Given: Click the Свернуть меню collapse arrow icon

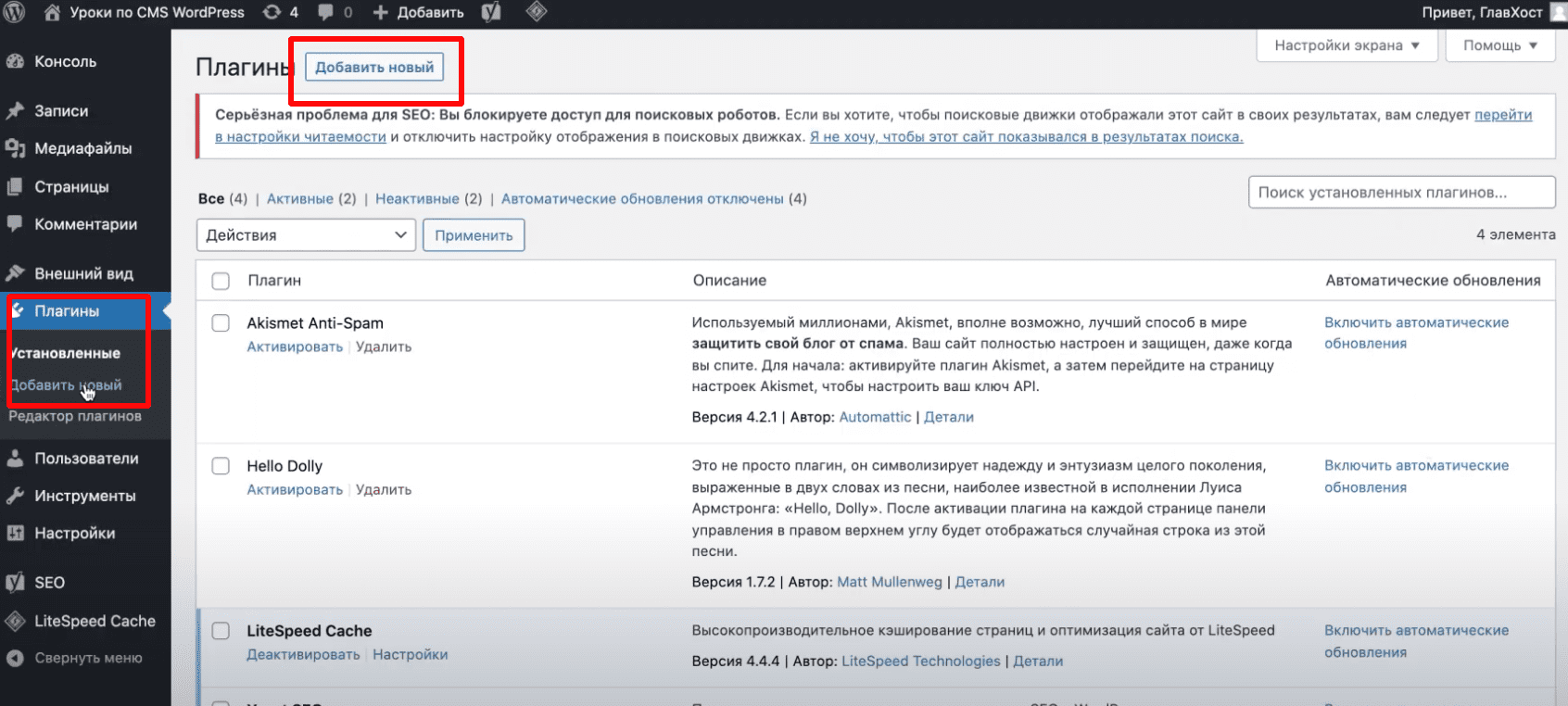Looking at the screenshot, I should click(15, 658).
